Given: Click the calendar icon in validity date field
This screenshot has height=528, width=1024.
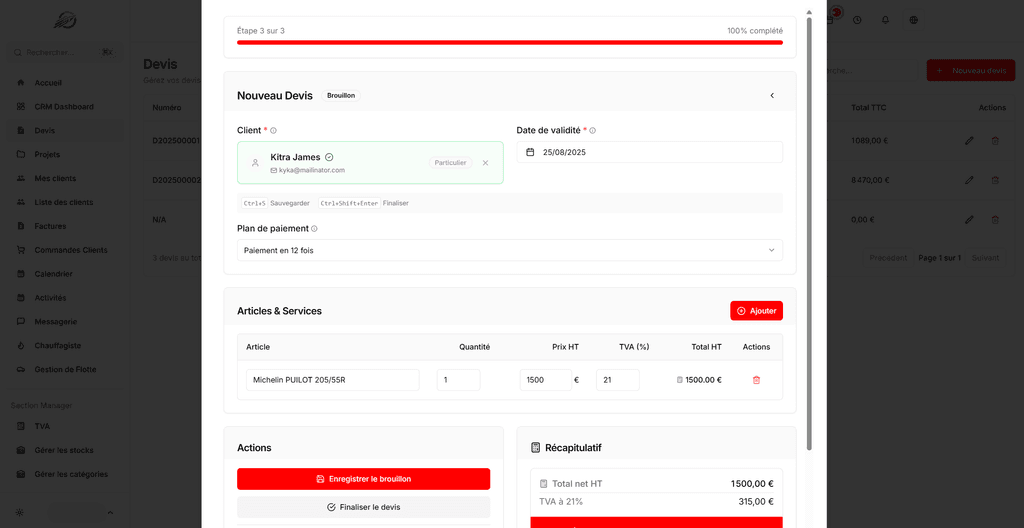Looking at the screenshot, I should pyautogui.click(x=531, y=152).
